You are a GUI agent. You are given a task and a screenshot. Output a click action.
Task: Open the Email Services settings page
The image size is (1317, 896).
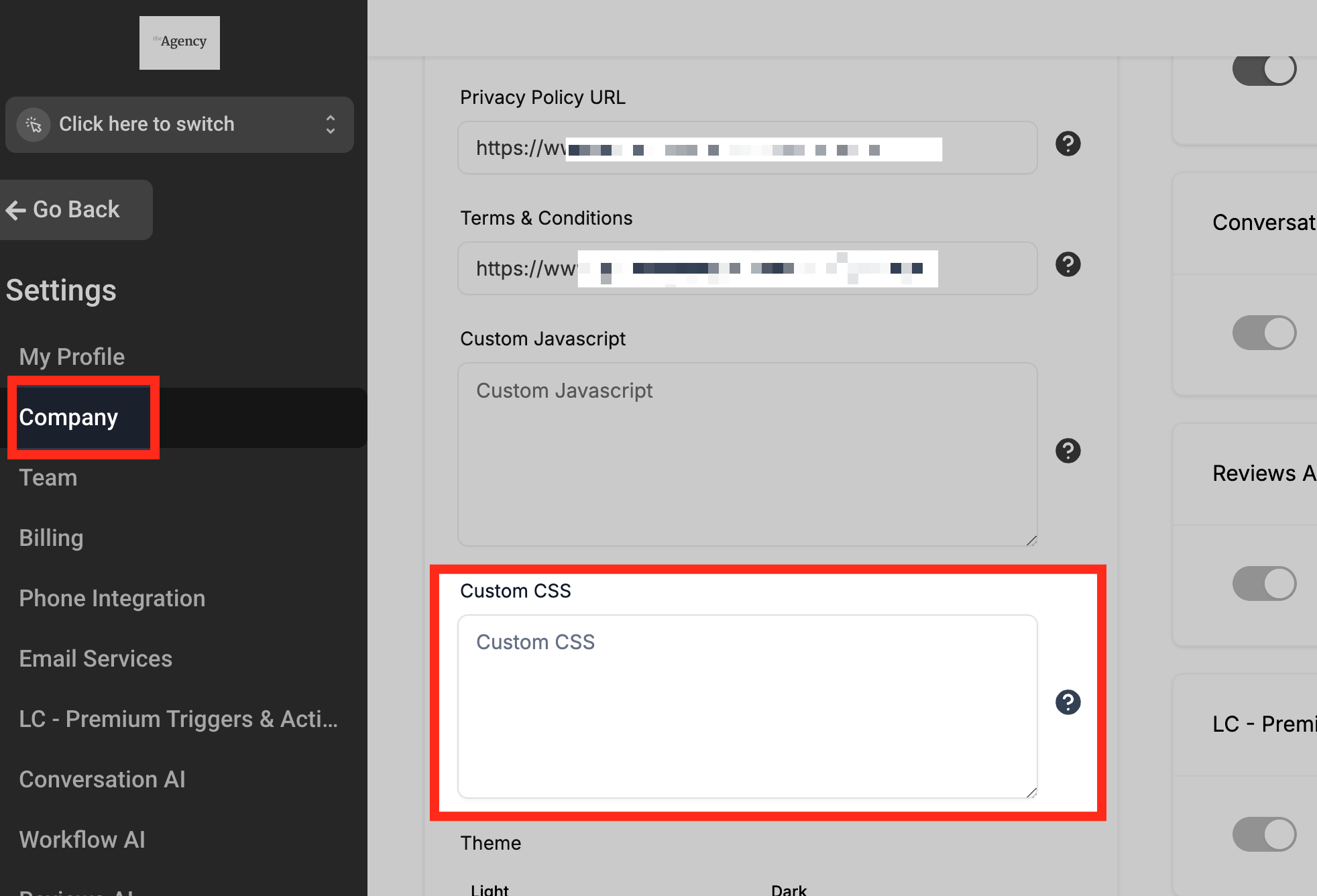click(95, 659)
